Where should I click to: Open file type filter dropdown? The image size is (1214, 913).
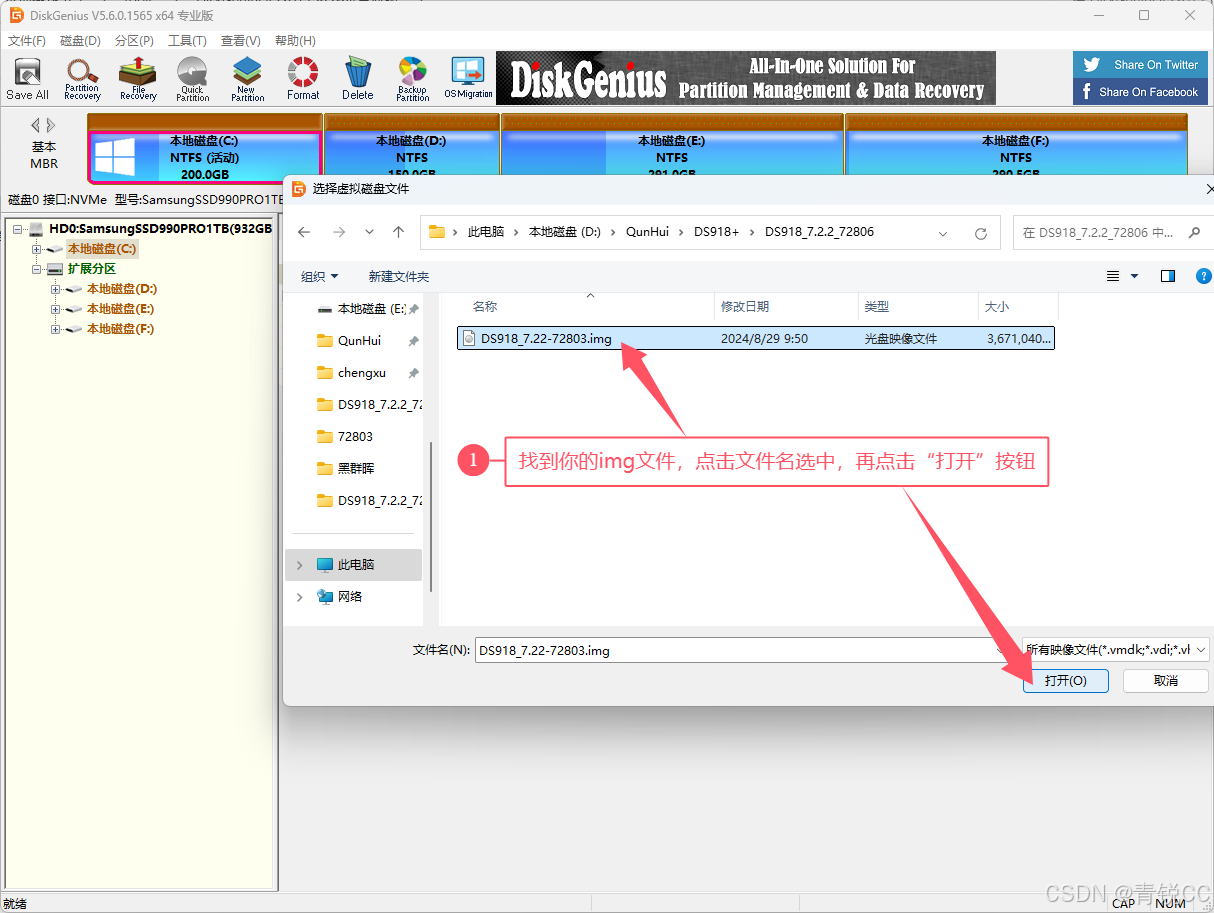(1116, 650)
